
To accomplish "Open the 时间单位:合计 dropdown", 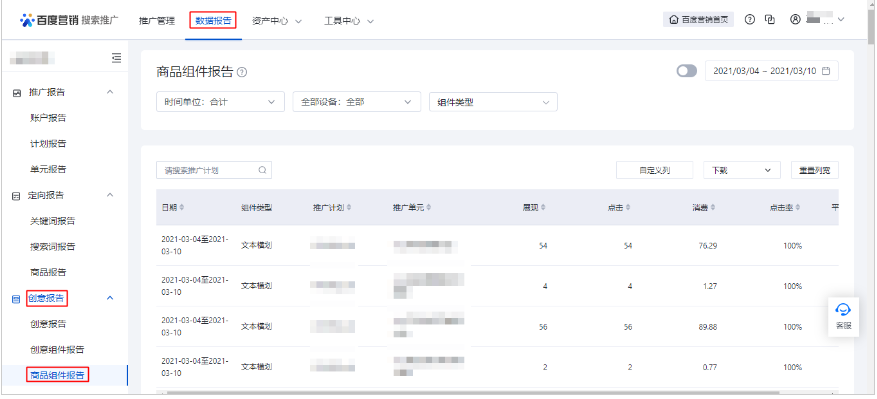I will pos(220,102).
